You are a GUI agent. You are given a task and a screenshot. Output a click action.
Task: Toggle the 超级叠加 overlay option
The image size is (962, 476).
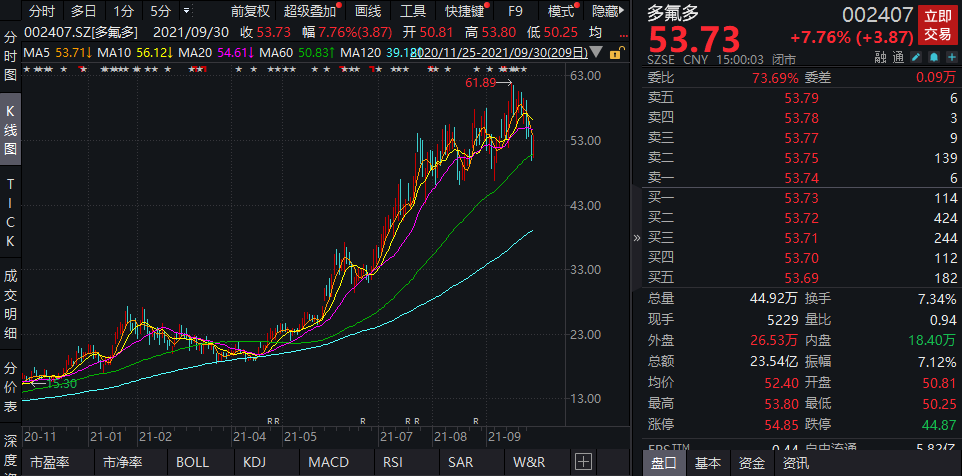pos(309,12)
